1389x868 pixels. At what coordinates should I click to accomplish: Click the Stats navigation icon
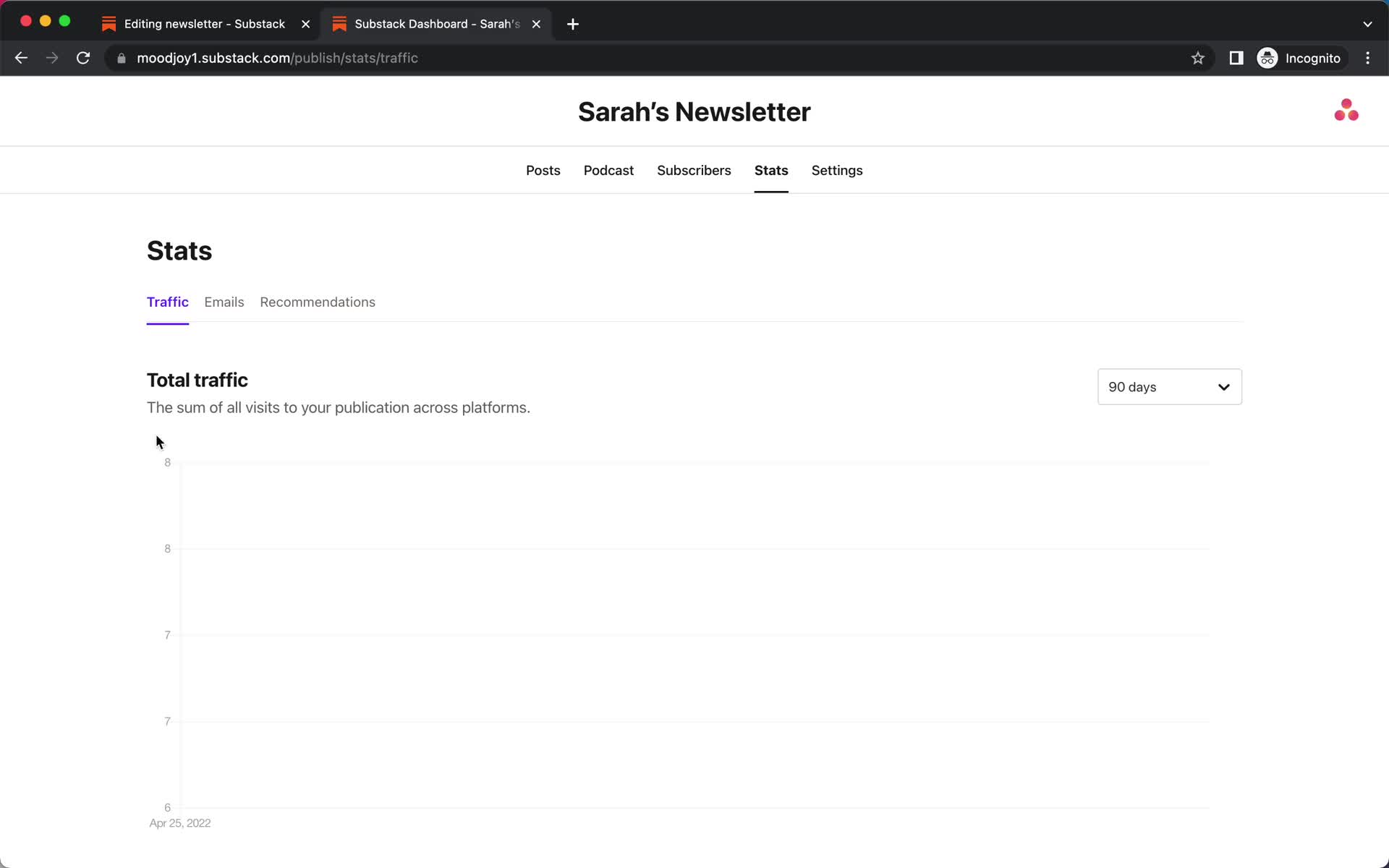[x=771, y=170]
